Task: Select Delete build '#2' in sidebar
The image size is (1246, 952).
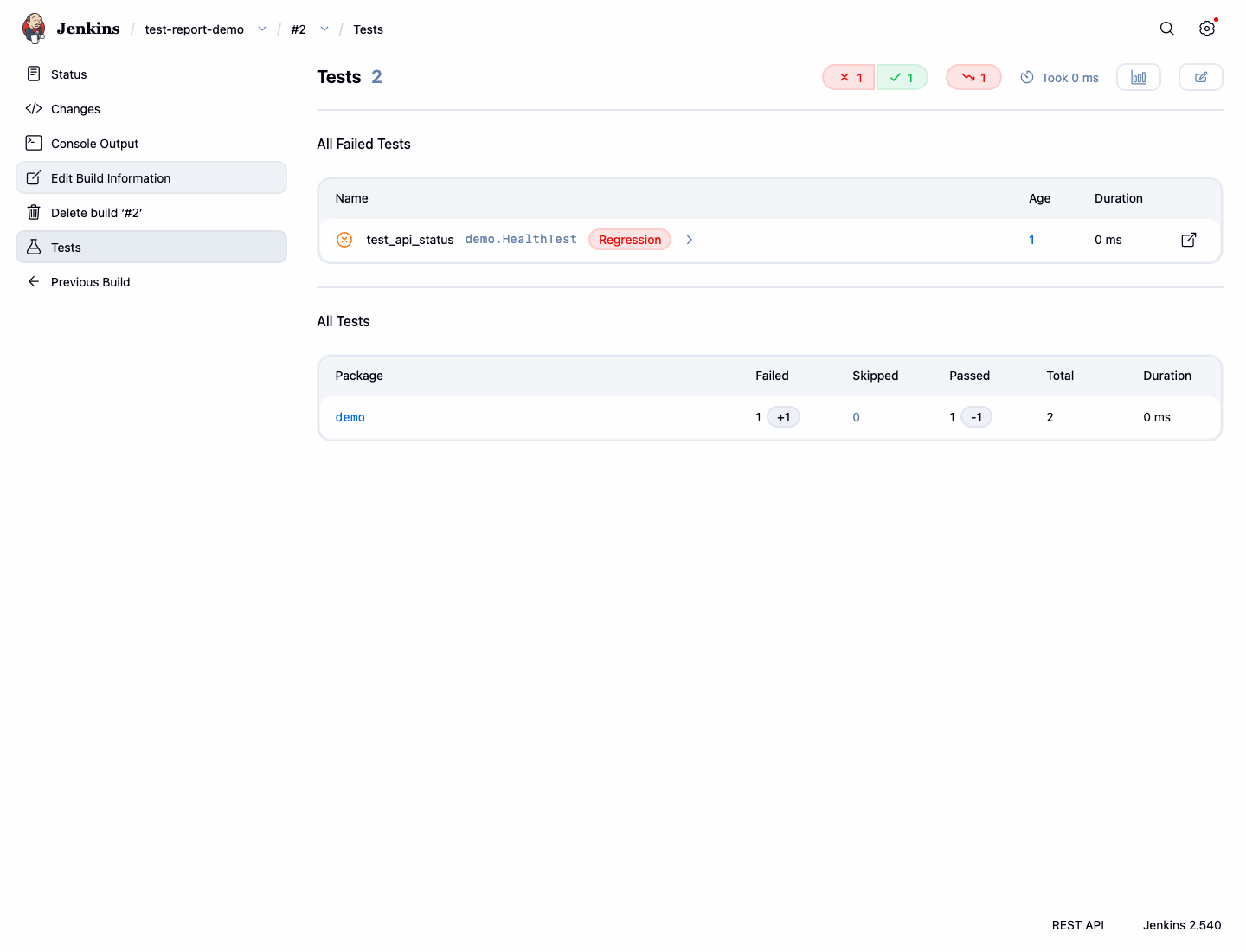Action: pos(151,212)
